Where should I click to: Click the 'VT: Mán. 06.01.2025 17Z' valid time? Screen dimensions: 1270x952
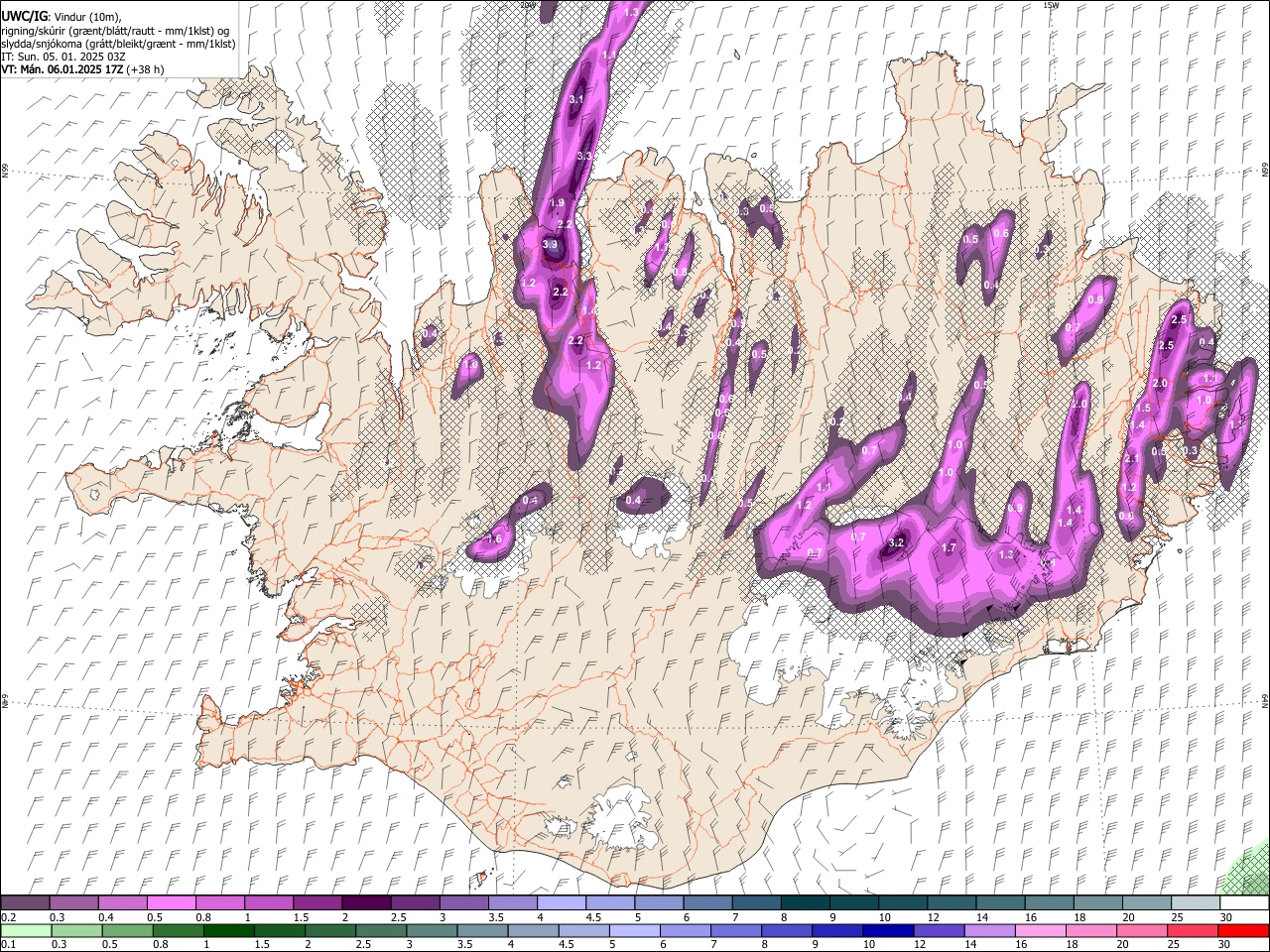62,69
